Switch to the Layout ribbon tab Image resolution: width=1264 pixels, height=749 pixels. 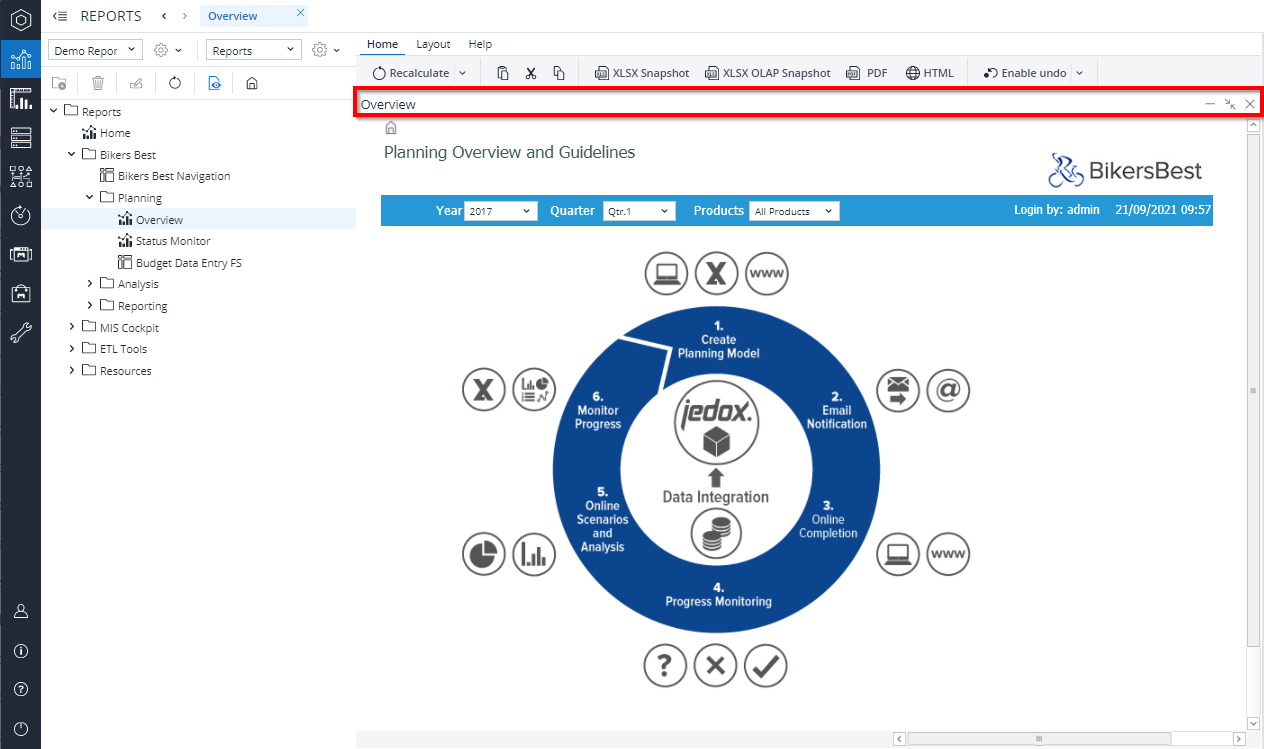pyautogui.click(x=433, y=44)
